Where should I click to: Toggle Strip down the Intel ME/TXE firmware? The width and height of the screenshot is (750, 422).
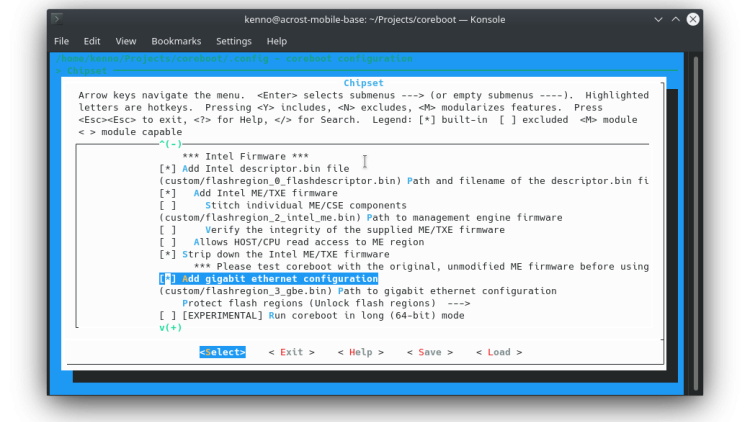point(167,254)
